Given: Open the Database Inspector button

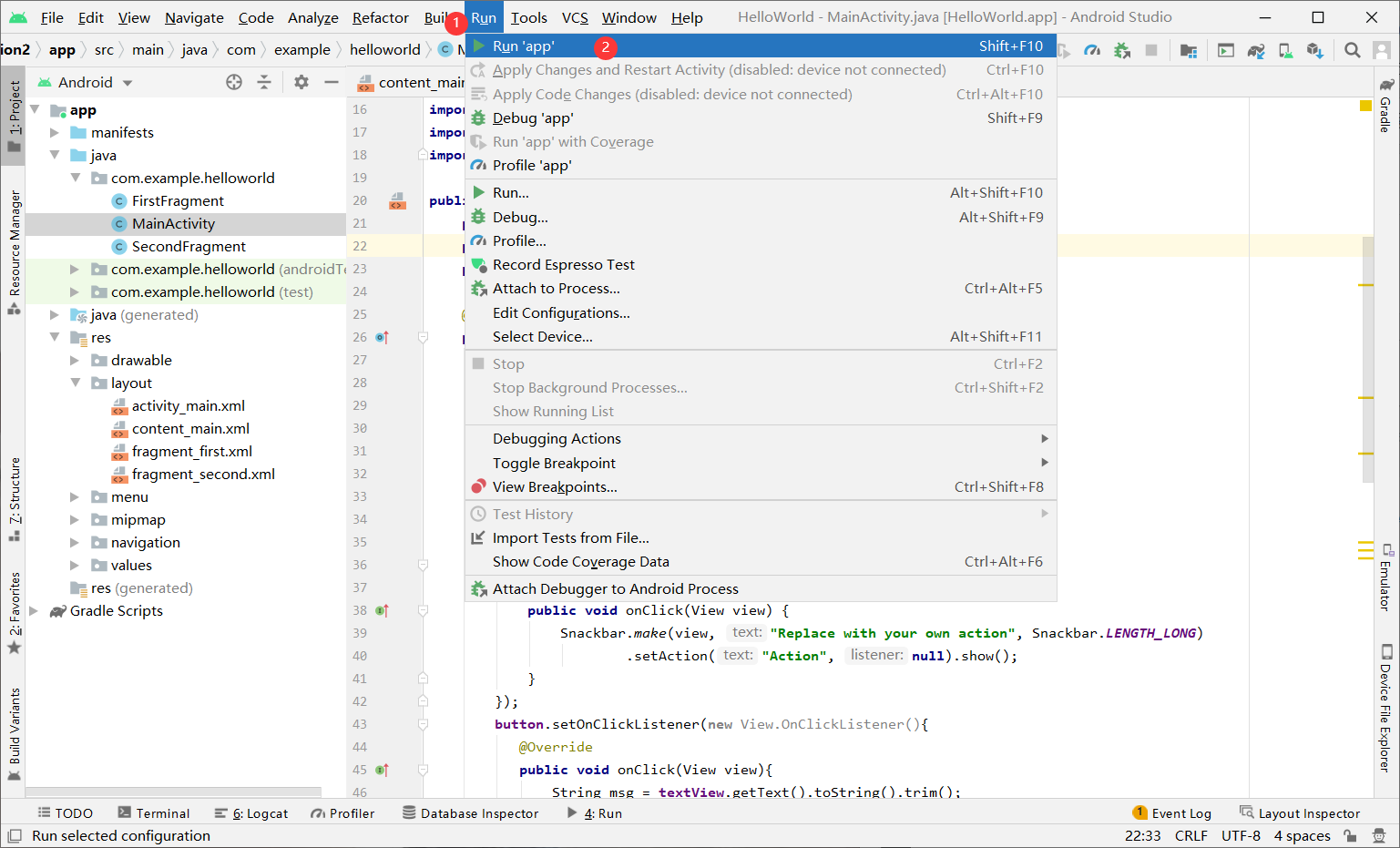Looking at the screenshot, I should (x=470, y=813).
